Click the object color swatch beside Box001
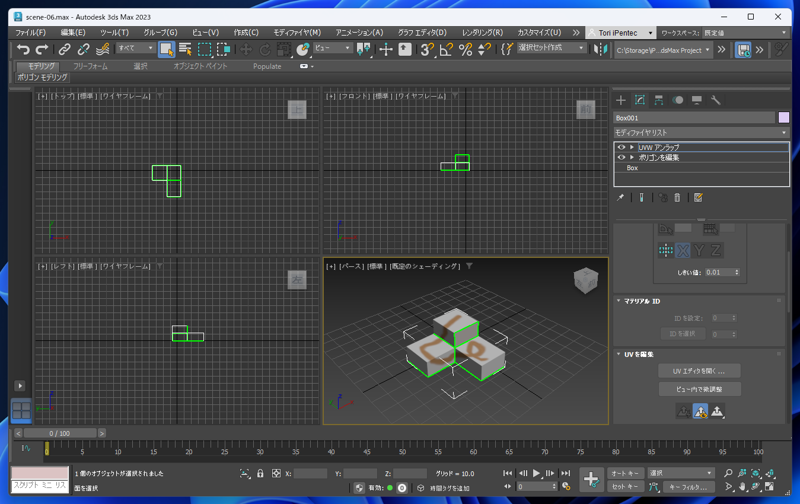Viewport: 800px width, 504px height. pyautogui.click(x=784, y=117)
